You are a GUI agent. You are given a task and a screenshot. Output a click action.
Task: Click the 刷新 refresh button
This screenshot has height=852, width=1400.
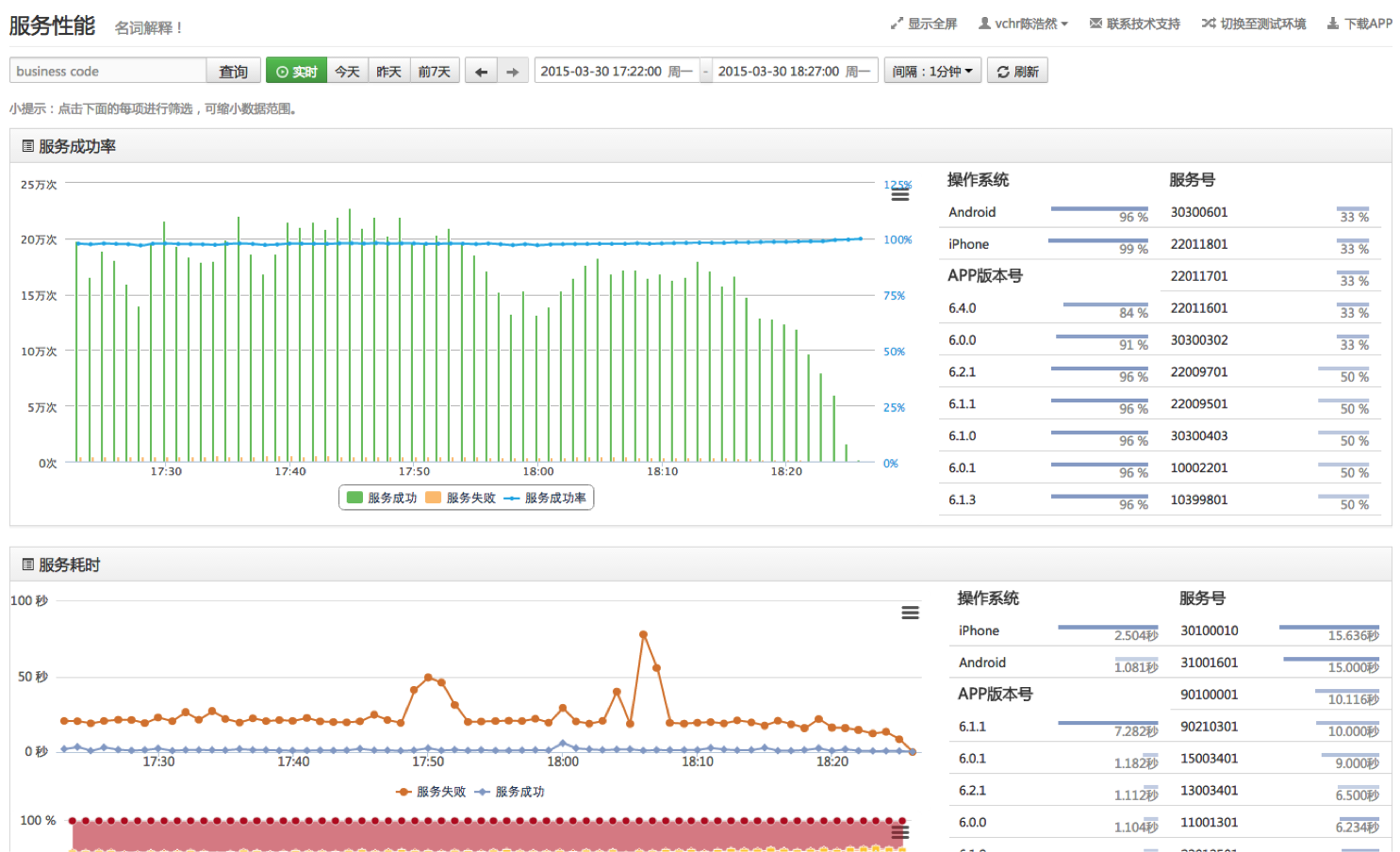(x=1017, y=72)
